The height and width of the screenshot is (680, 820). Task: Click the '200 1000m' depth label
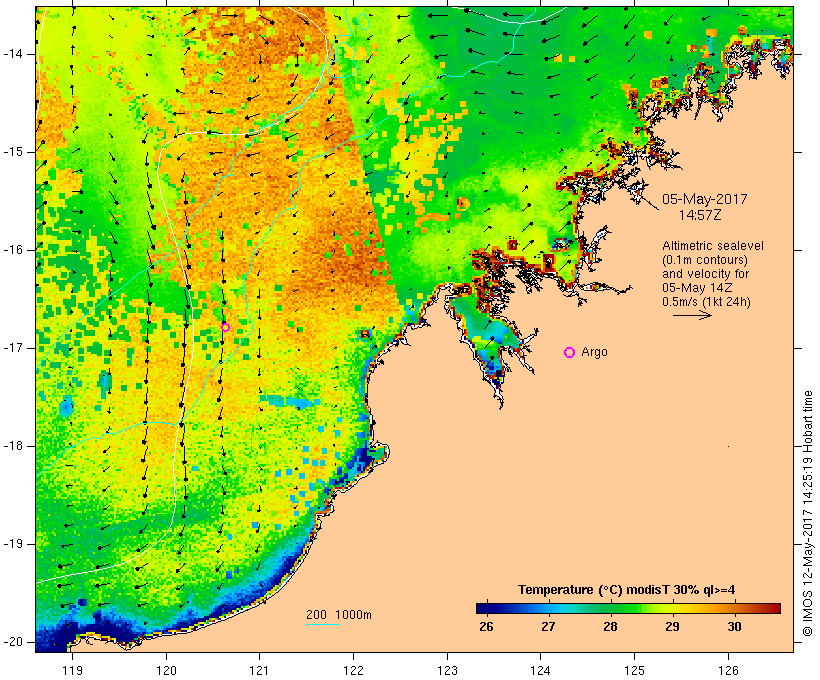point(339,615)
